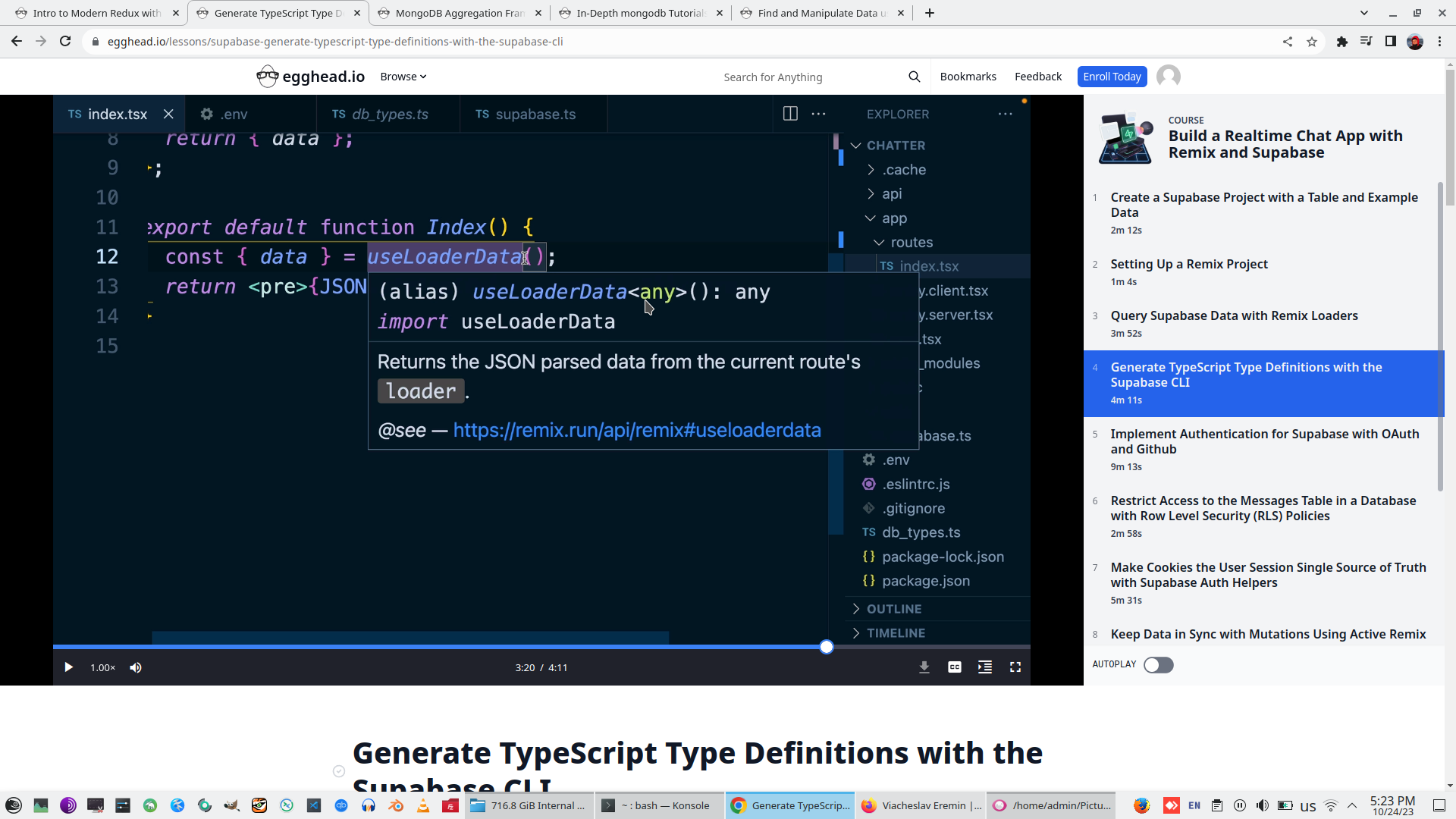Viewport: 1456px width, 819px height.
Task: Turn on closed captions in player
Action: [x=954, y=667]
